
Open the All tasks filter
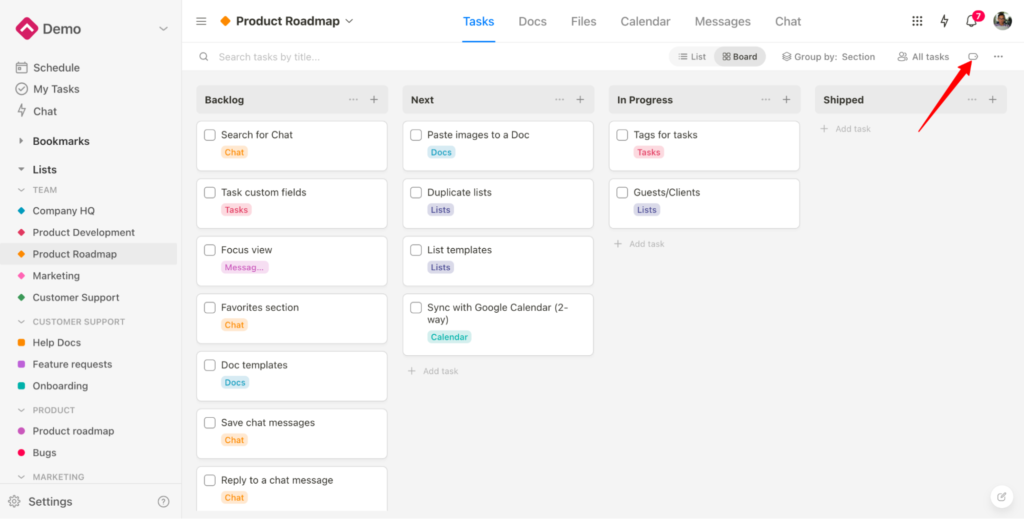coord(923,57)
